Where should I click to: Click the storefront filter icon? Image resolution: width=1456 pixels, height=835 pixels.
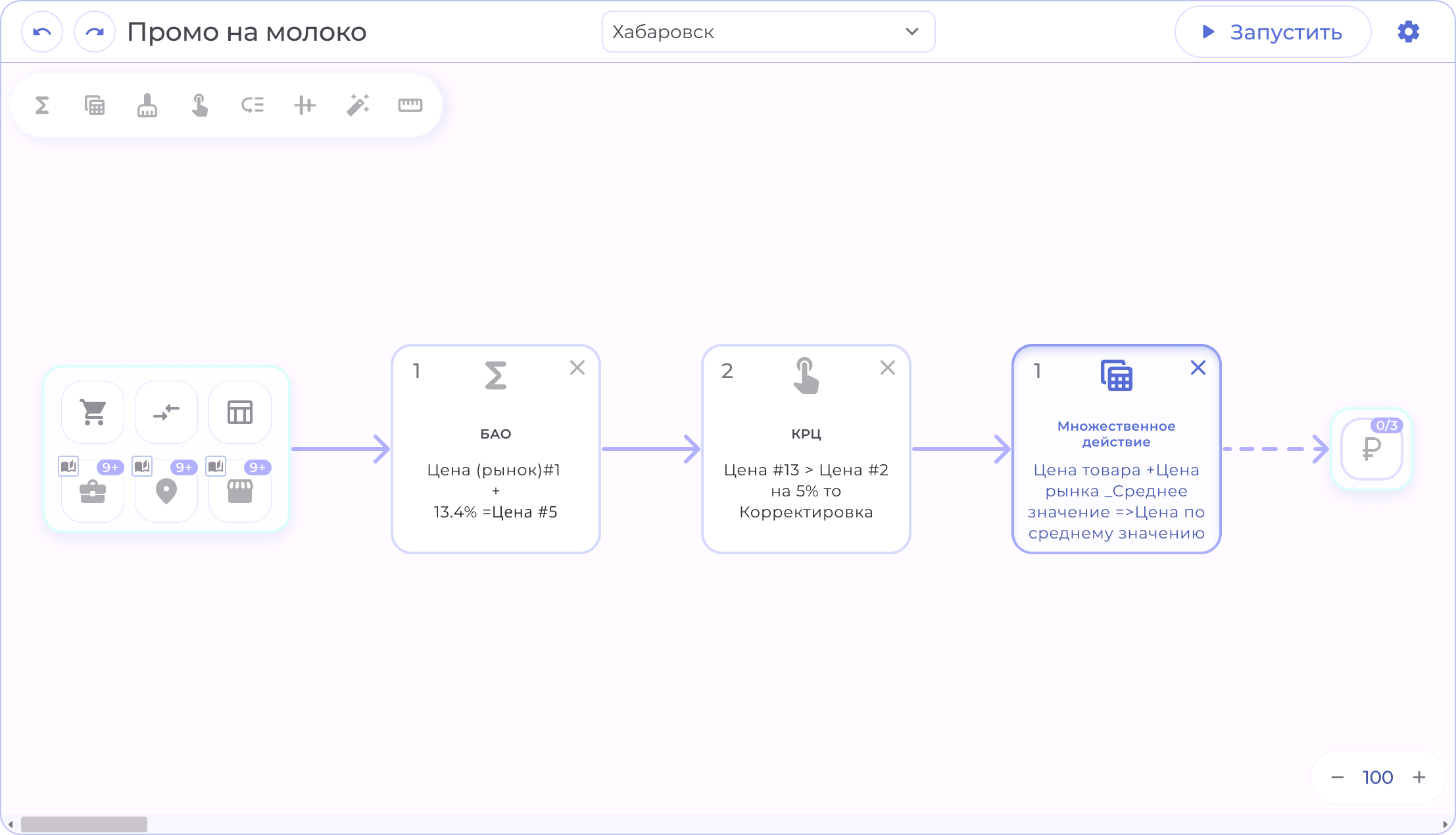[240, 491]
